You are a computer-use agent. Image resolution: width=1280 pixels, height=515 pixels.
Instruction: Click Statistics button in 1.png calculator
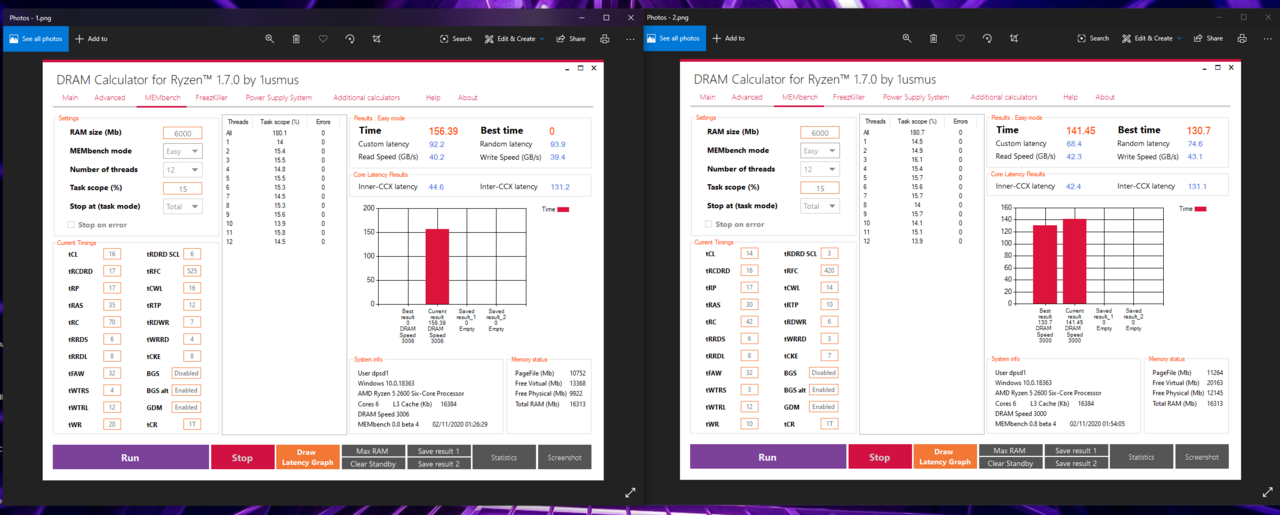[x=504, y=457]
